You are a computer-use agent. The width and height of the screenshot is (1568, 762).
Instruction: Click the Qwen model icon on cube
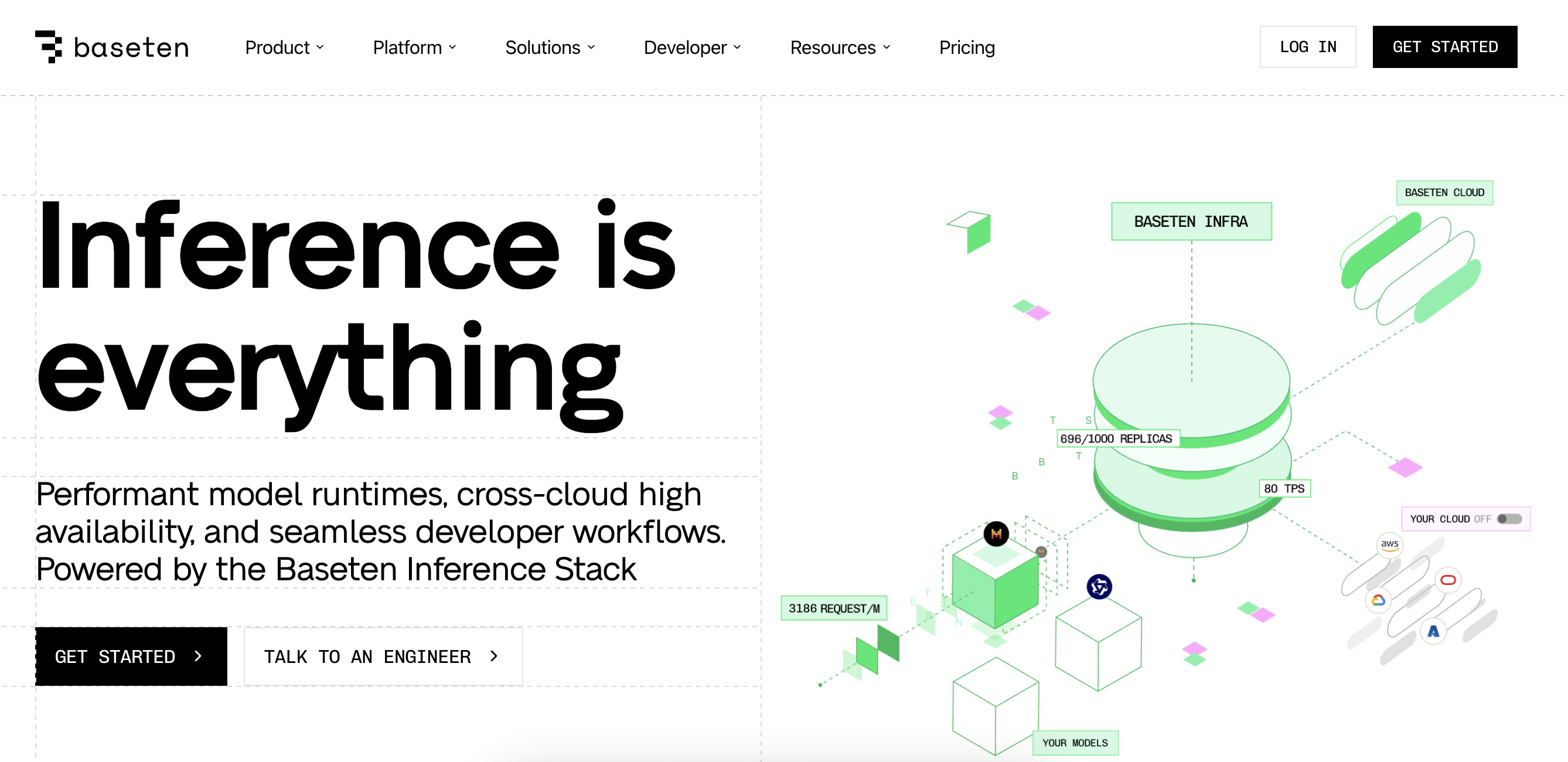[x=1099, y=587]
